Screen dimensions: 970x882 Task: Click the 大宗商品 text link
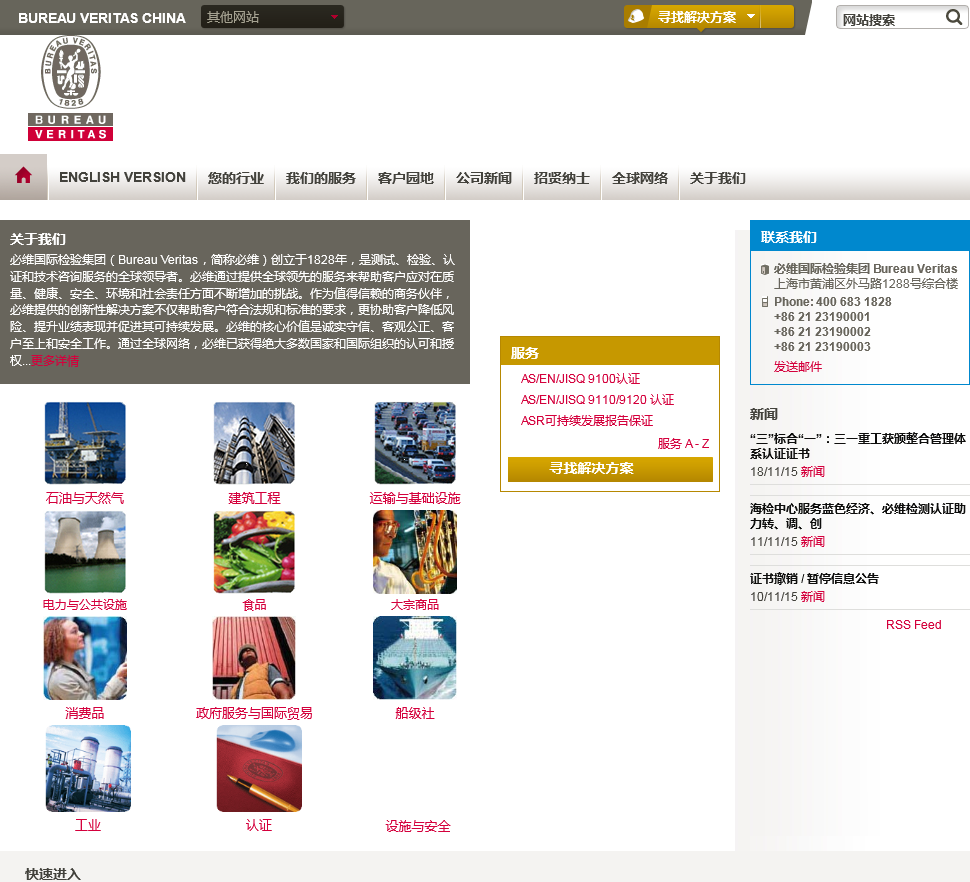tap(414, 604)
